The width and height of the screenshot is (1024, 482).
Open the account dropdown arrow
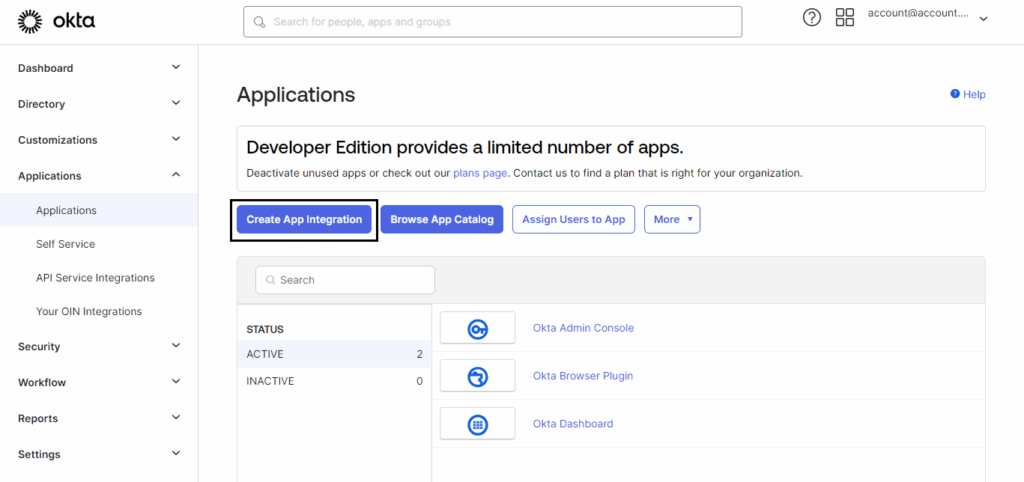[x=984, y=19]
